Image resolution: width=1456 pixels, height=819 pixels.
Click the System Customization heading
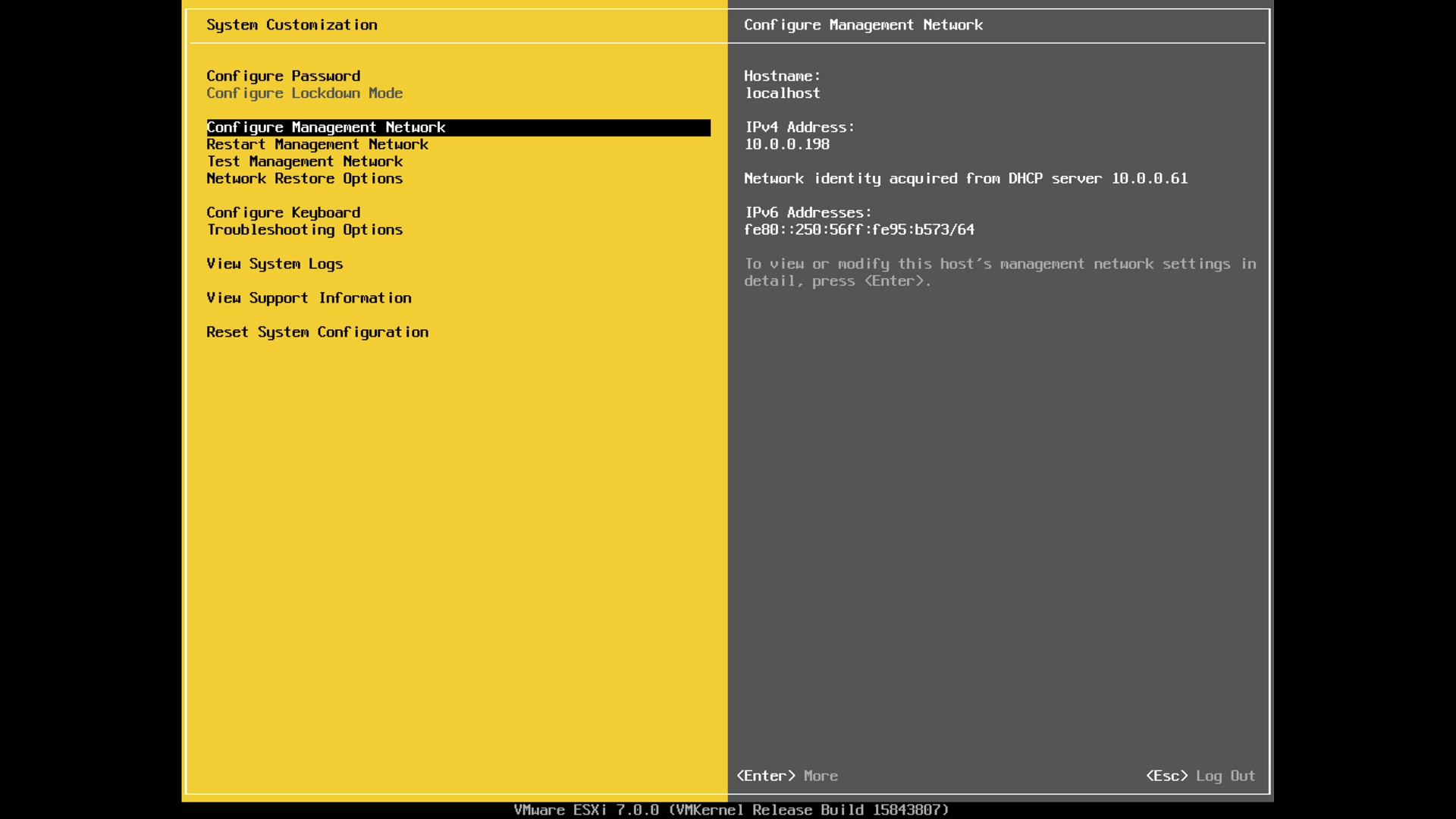(291, 25)
